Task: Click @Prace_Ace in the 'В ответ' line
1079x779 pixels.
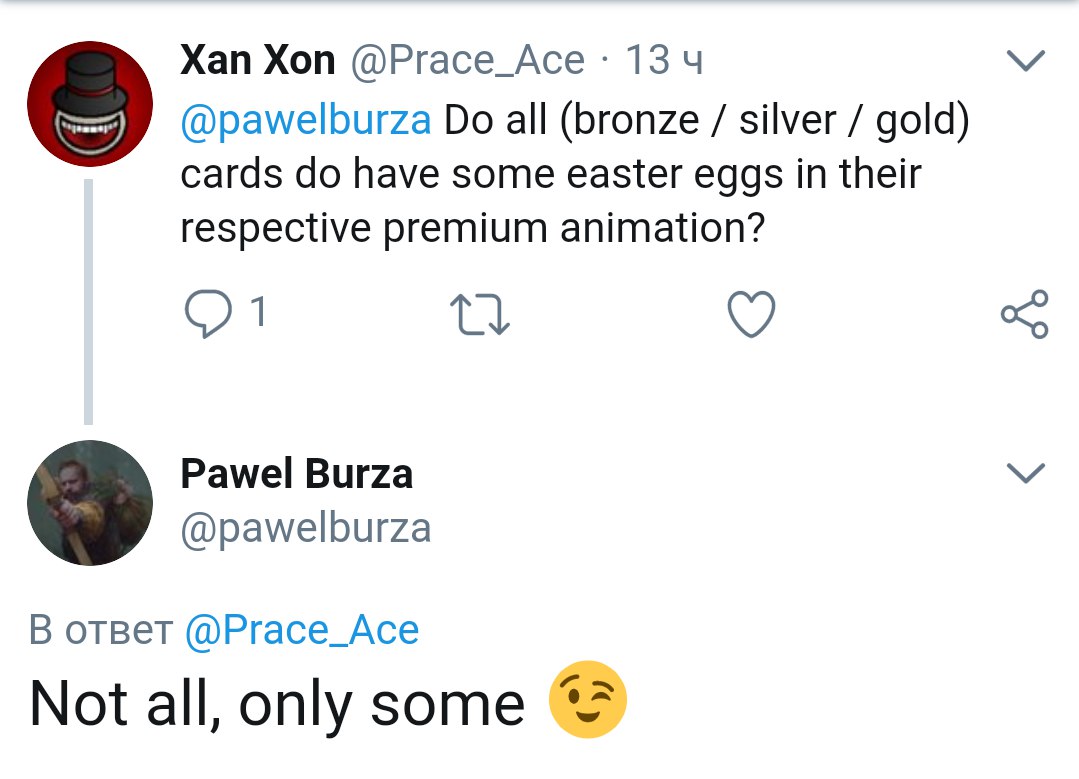Action: pos(302,631)
